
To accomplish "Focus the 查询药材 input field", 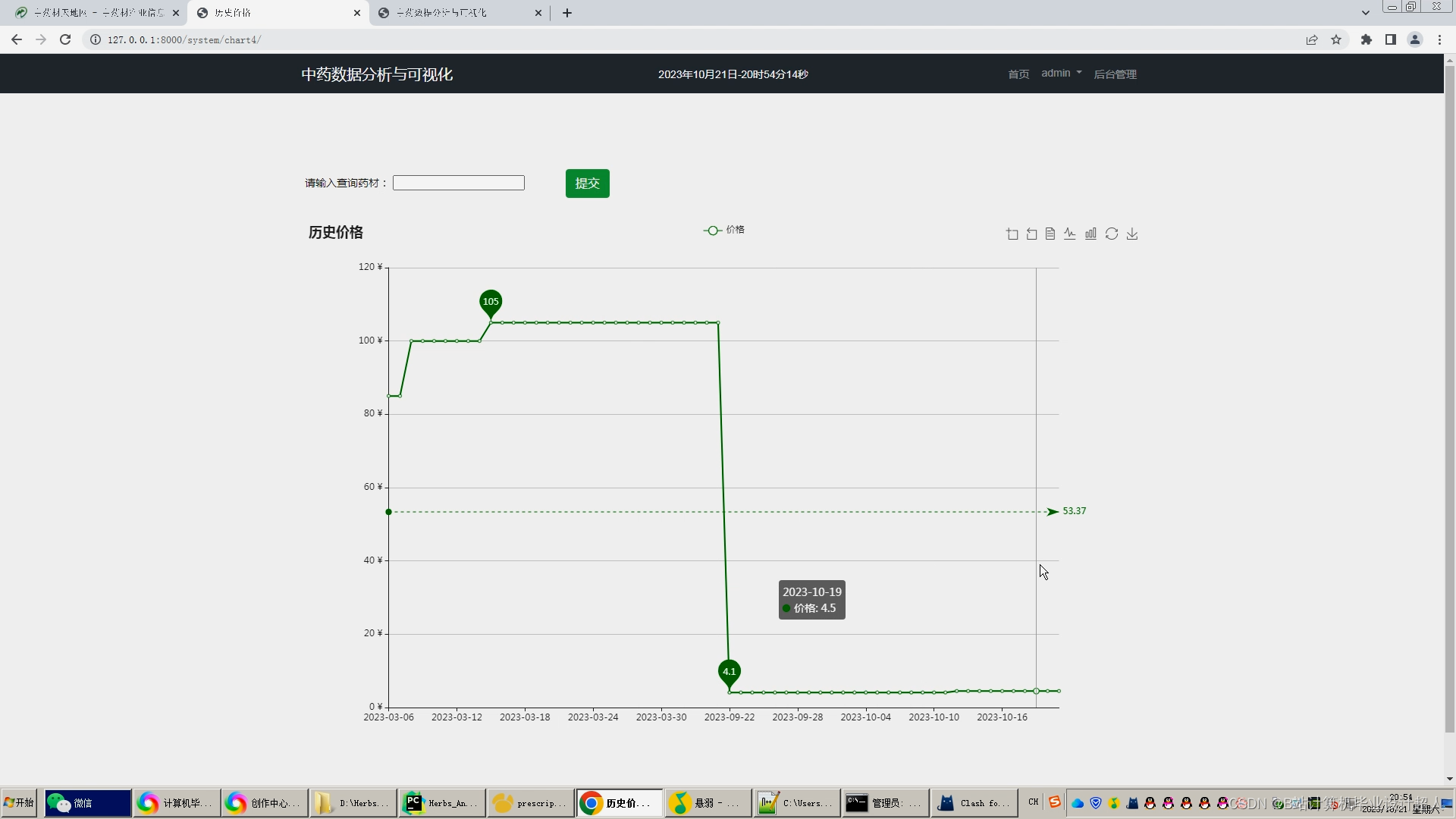I will point(459,183).
